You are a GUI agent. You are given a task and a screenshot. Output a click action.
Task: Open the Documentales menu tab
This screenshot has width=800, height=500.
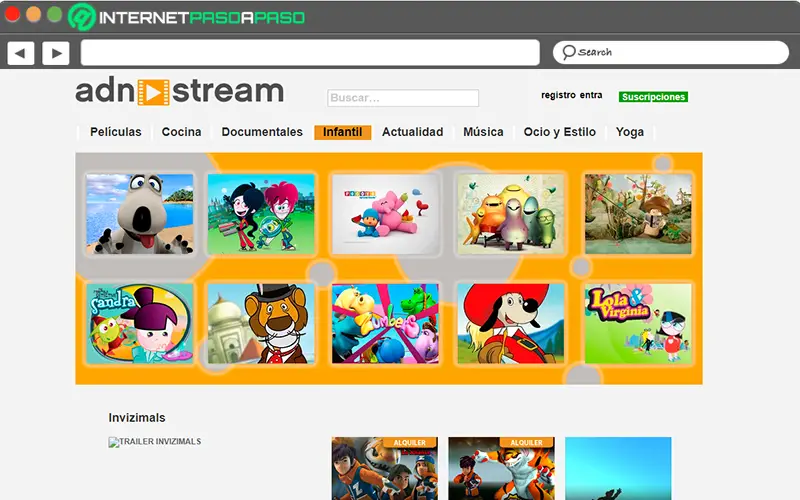click(262, 132)
